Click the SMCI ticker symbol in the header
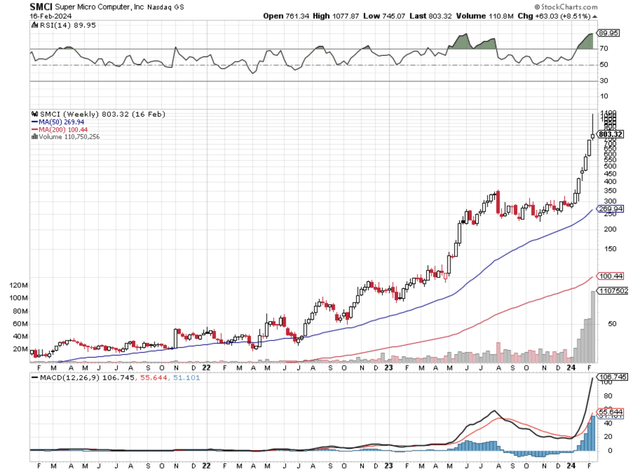The image size is (640, 475). [41, 7]
